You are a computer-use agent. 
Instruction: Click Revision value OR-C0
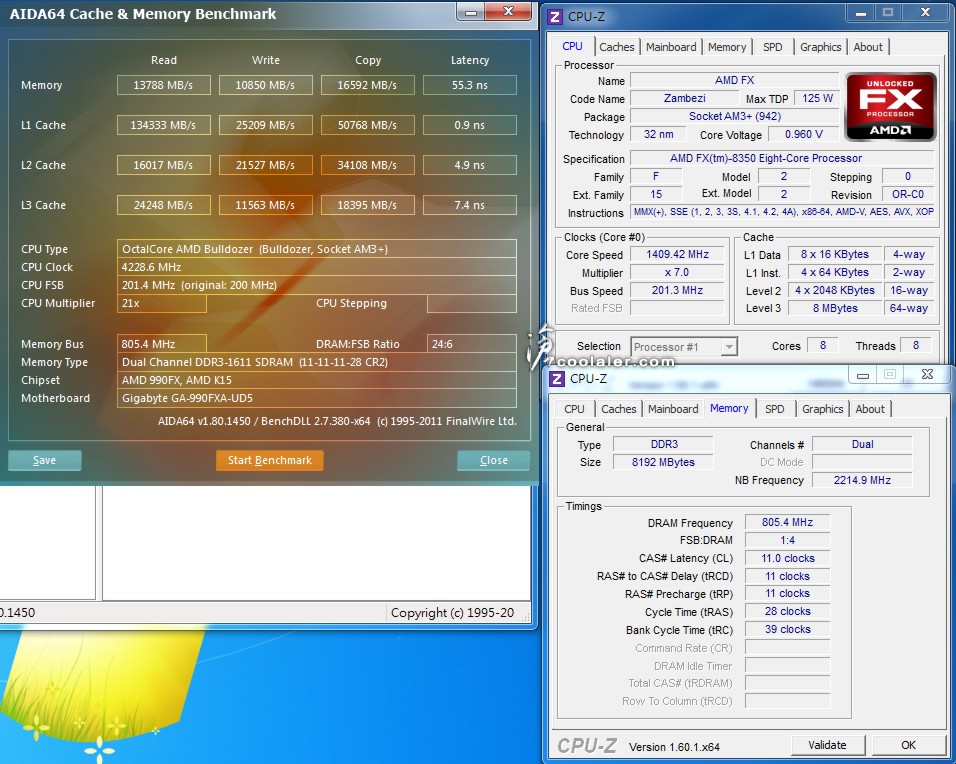(x=907, y=195)
